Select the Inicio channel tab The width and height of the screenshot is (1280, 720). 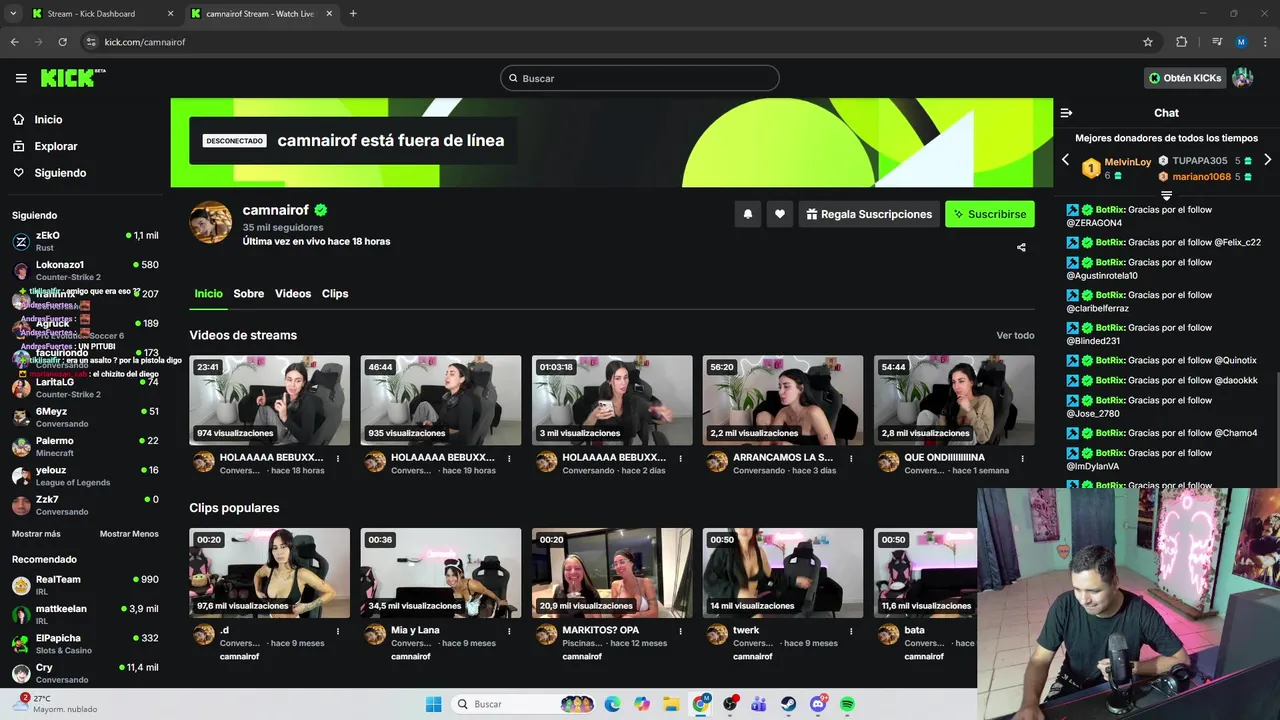208,294
